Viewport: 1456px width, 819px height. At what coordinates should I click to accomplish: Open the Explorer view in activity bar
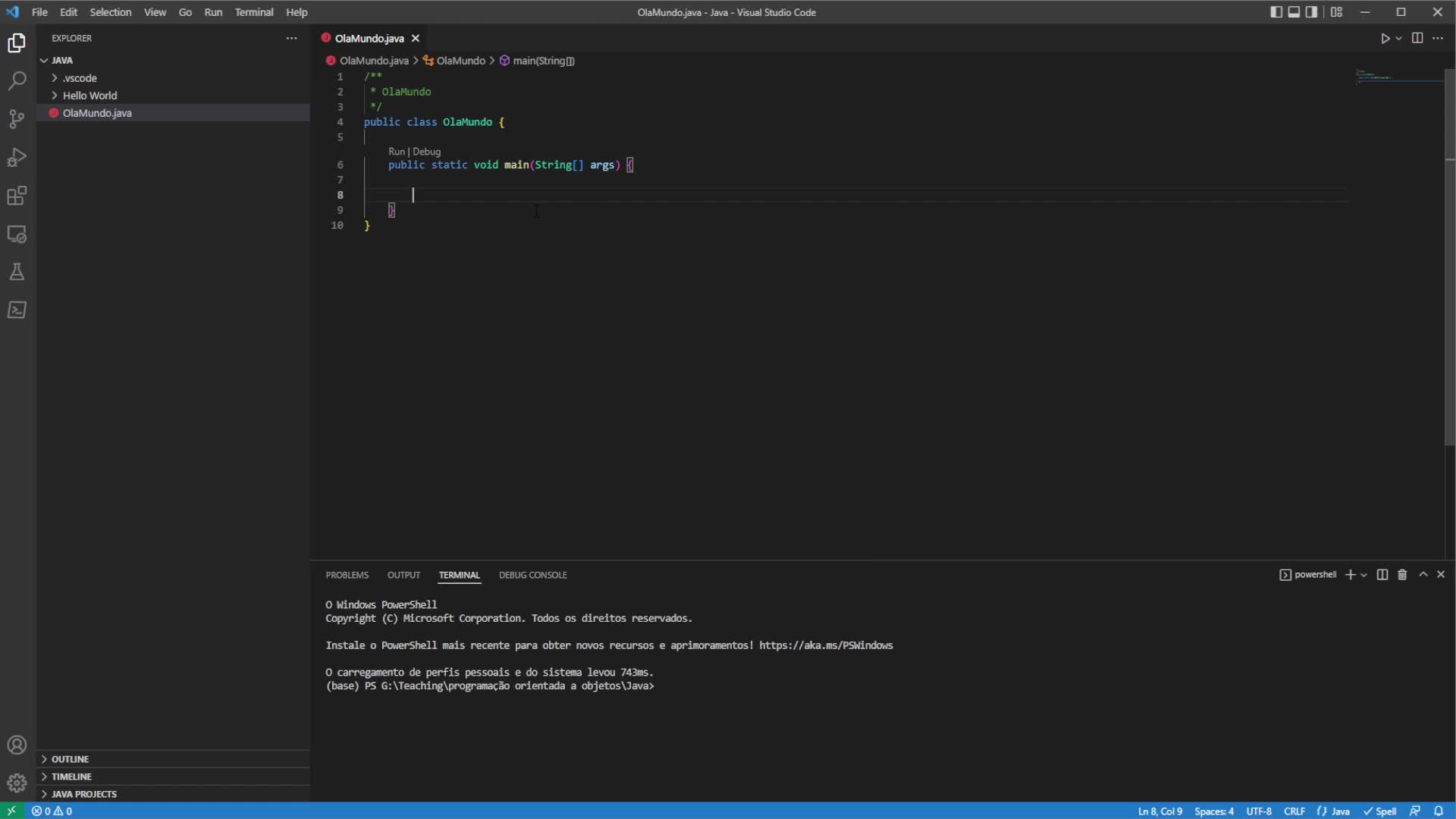click(x=17, y=43)
